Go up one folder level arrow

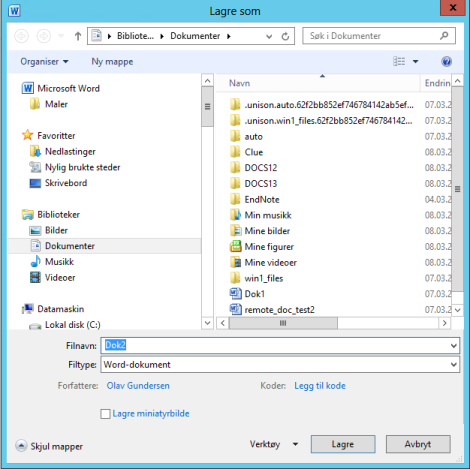pos(78,36)
